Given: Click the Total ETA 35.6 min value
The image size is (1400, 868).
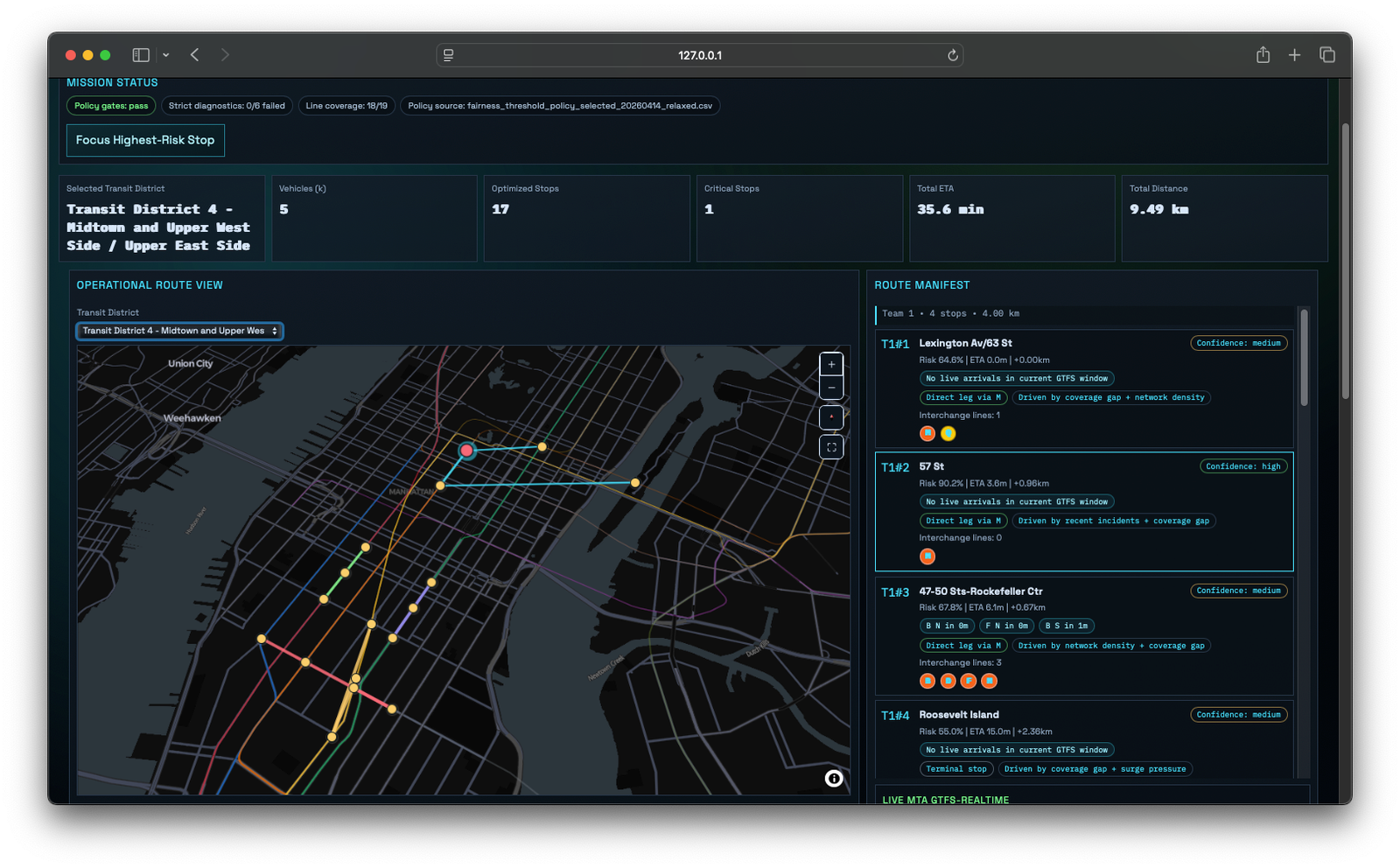Looking at the screenshot, I should [x=950, y=209].
